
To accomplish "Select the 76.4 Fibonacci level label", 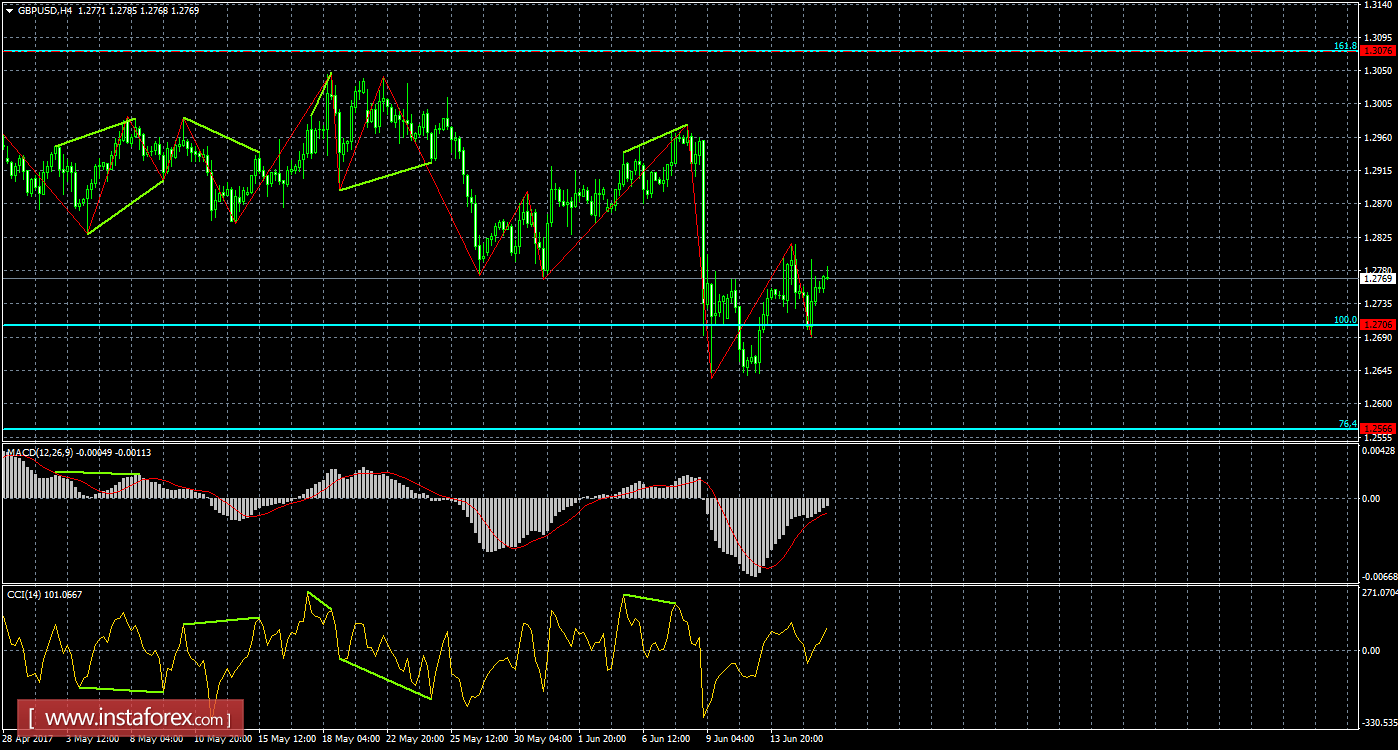I will pyautogui.click(x=1348, y=424).
